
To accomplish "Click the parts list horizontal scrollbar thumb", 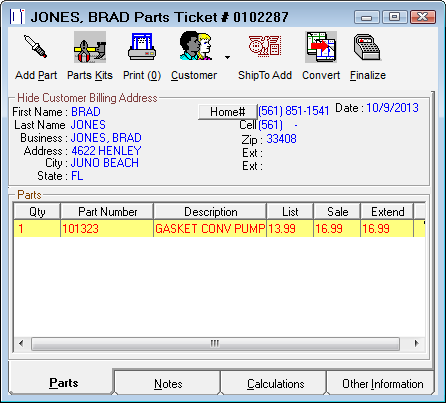I will click(x=215, y=343).
